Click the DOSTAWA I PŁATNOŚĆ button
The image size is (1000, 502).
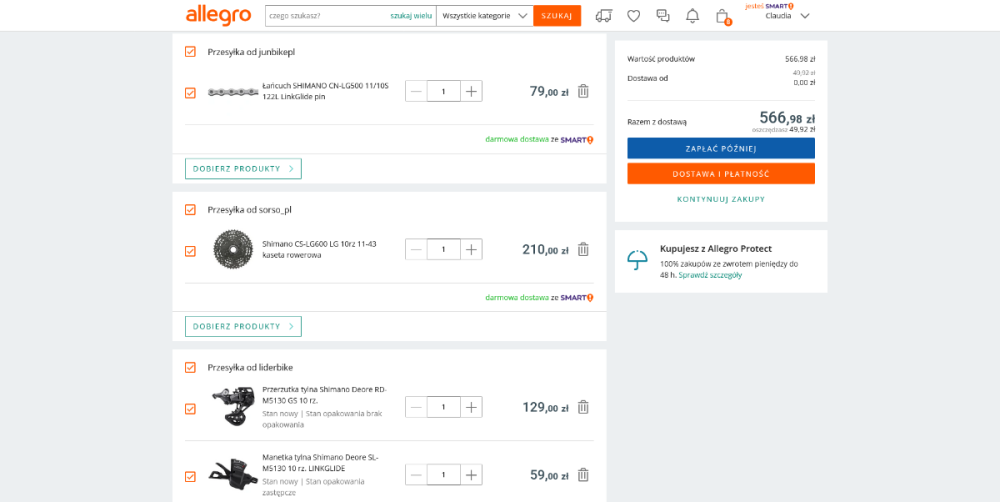[721, 173]
